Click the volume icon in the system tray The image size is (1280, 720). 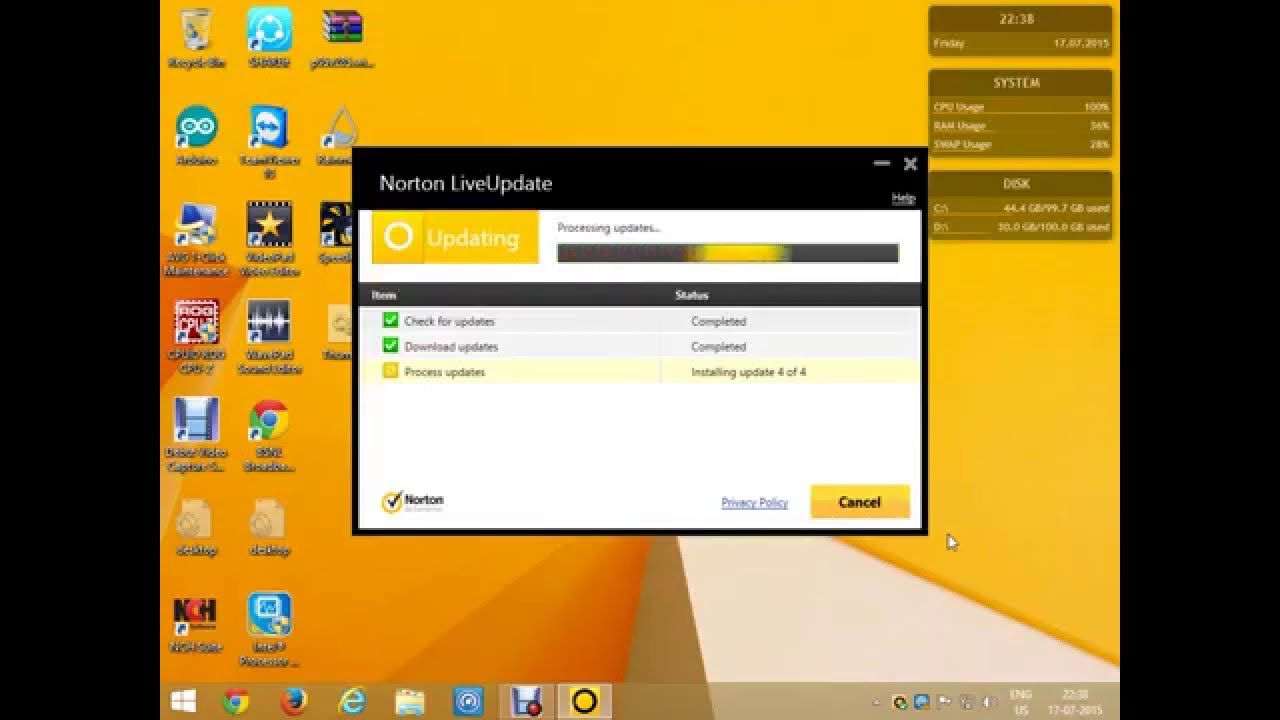(x=990, y=702)
